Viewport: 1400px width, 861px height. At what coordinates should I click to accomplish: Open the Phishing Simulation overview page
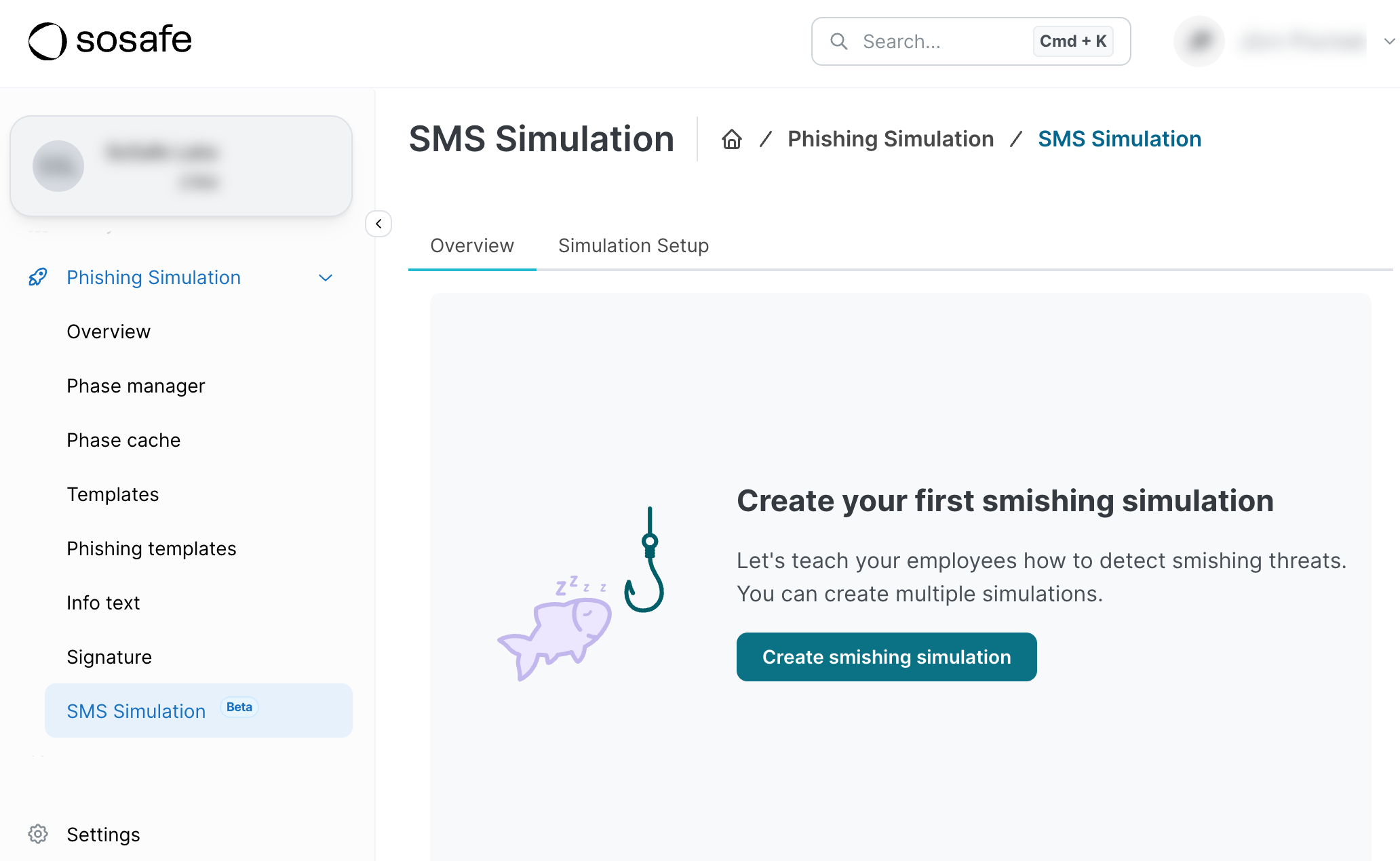(x=109, y=331)
